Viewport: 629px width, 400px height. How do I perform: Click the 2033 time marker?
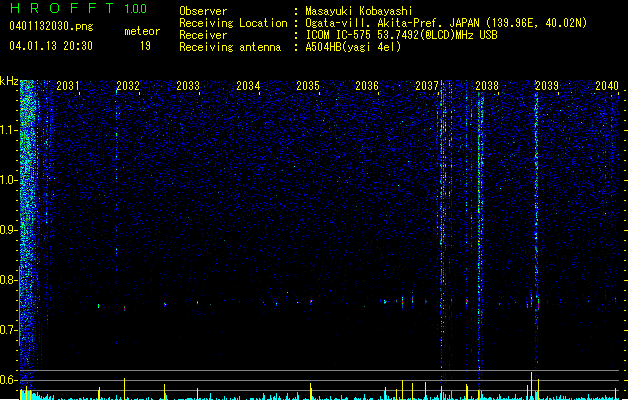188,85
